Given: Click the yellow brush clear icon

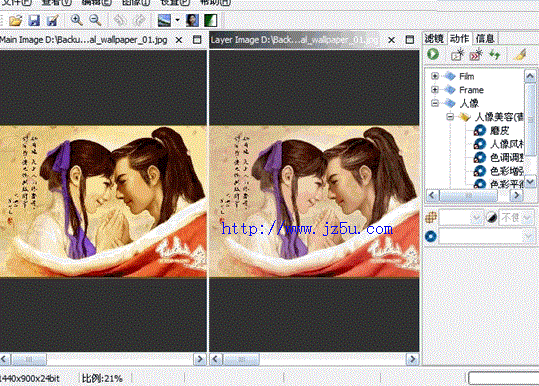Looking at the screenshot, I should pos(520,55).
